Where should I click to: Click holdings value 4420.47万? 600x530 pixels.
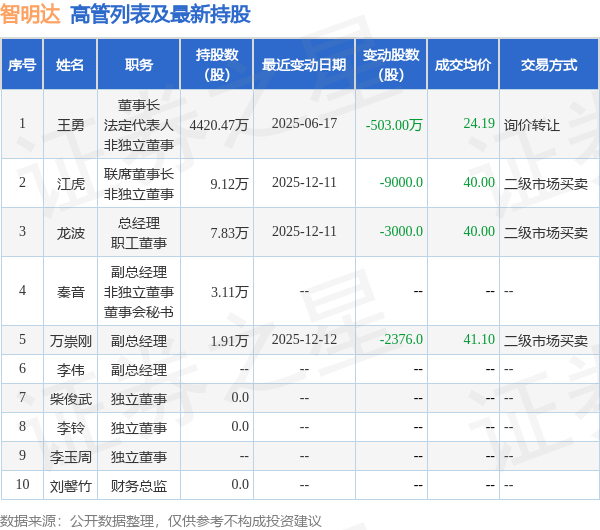tap(219, 125)
